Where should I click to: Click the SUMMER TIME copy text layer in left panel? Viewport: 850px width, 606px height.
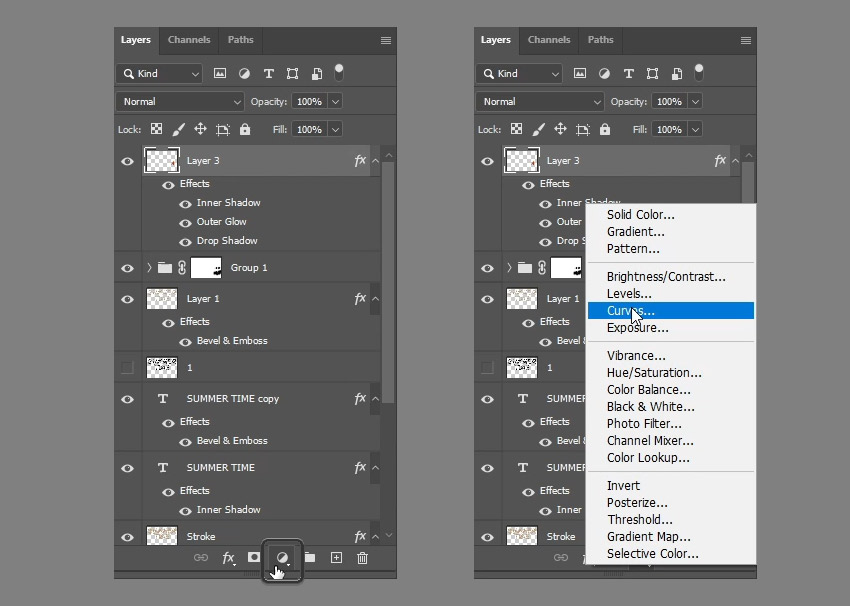[x=232, y=399]
